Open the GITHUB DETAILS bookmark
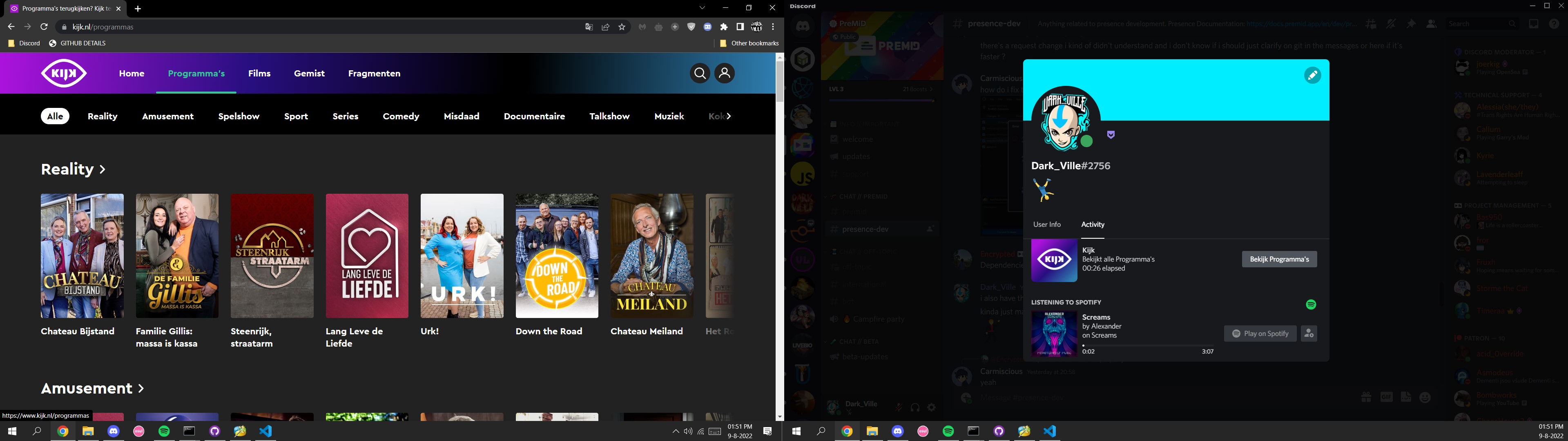 (77, 43)
